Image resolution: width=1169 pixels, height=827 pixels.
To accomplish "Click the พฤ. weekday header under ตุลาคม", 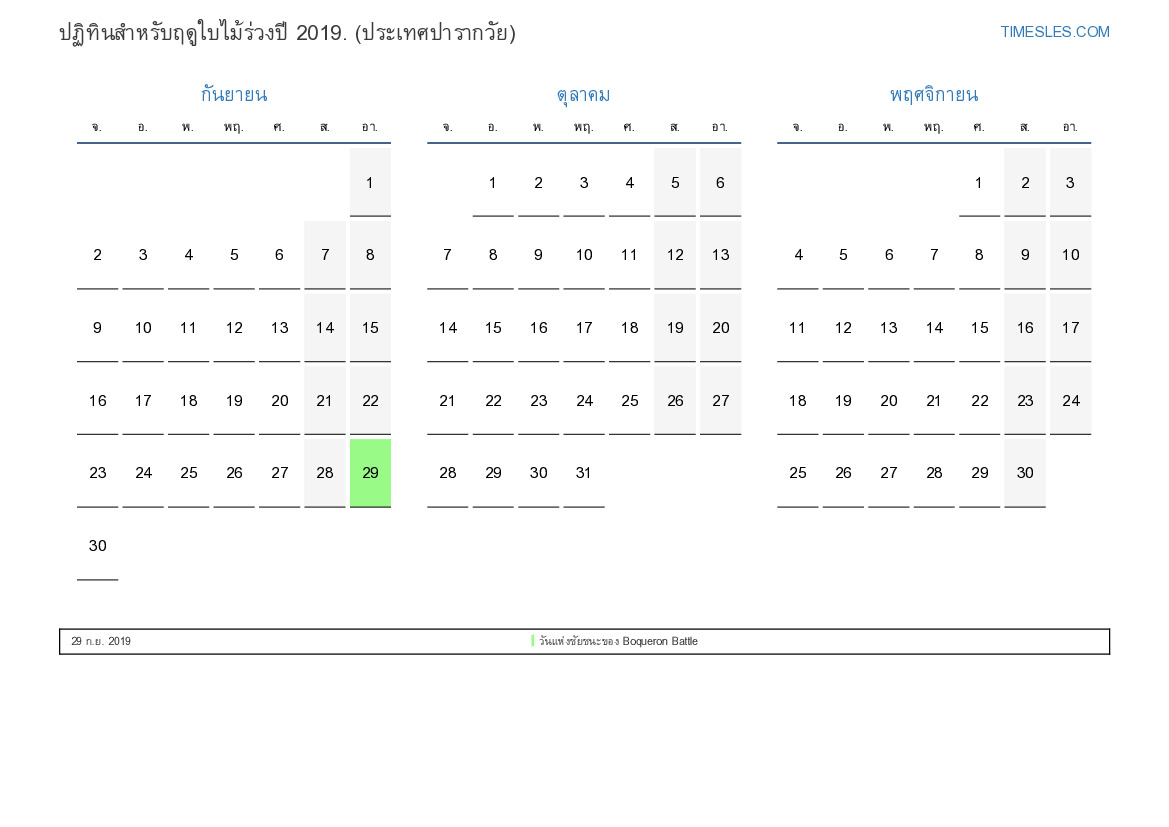I will click(x=584, y=127).
